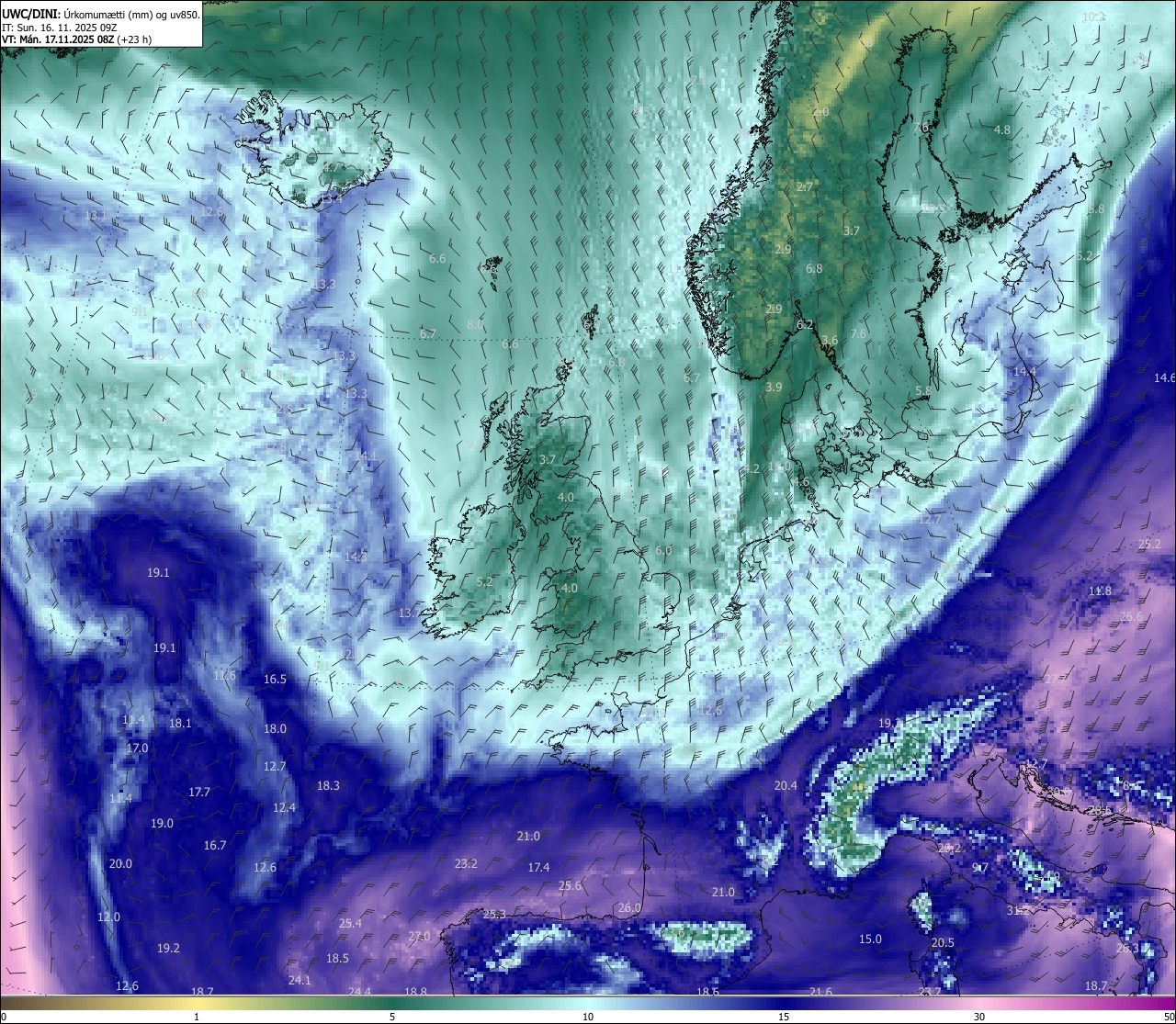Click the '20.0' map value

coord(120,863)
